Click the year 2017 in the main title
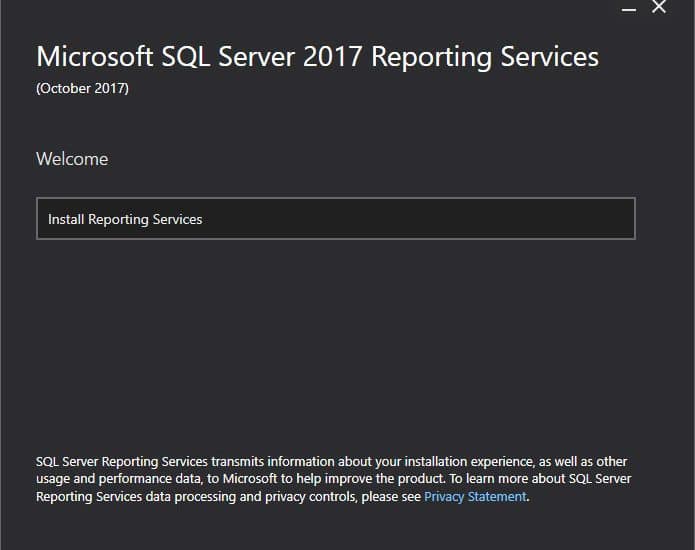 tap(332, 57)
